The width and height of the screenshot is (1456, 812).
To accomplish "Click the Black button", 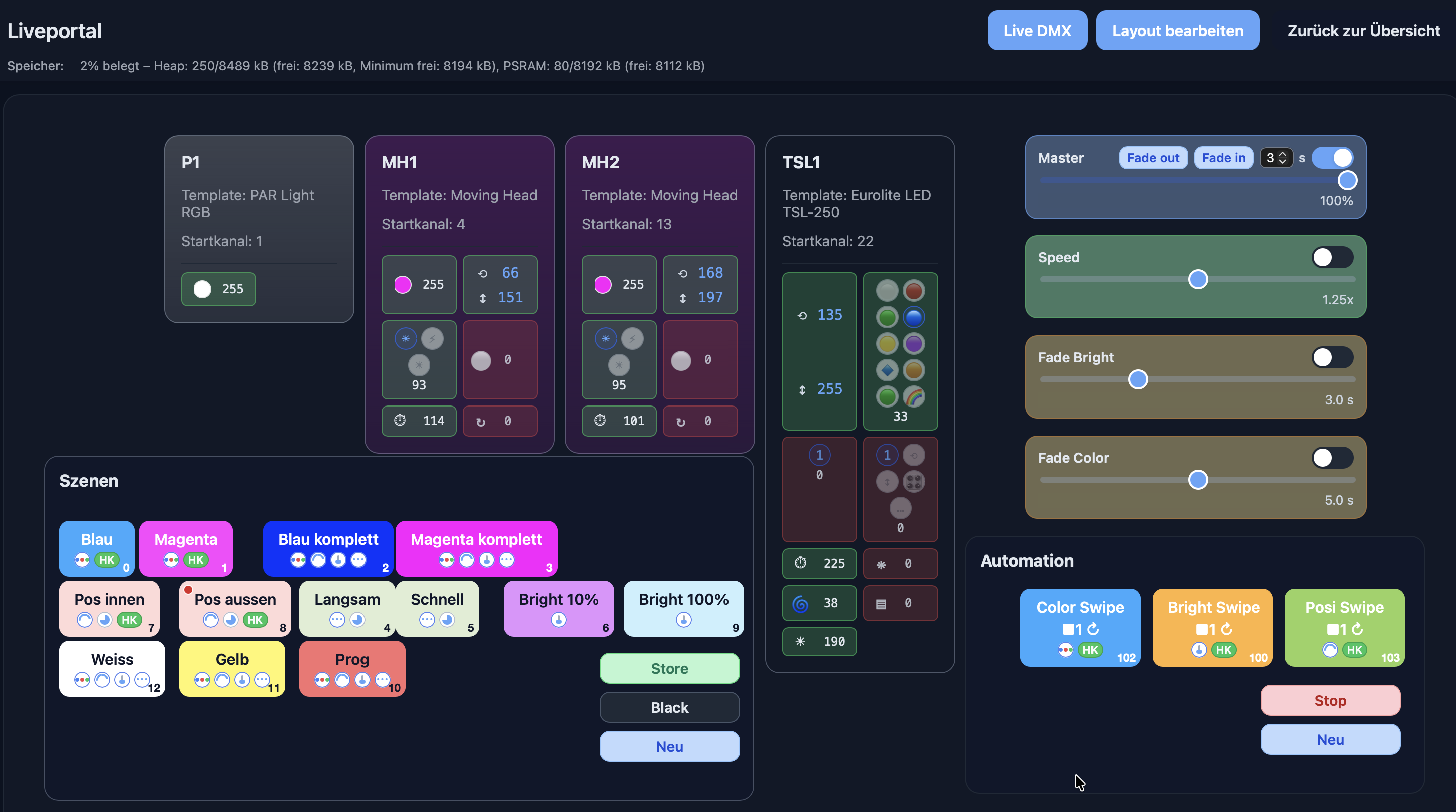I will pyautogui.click(x=669, y=707).
